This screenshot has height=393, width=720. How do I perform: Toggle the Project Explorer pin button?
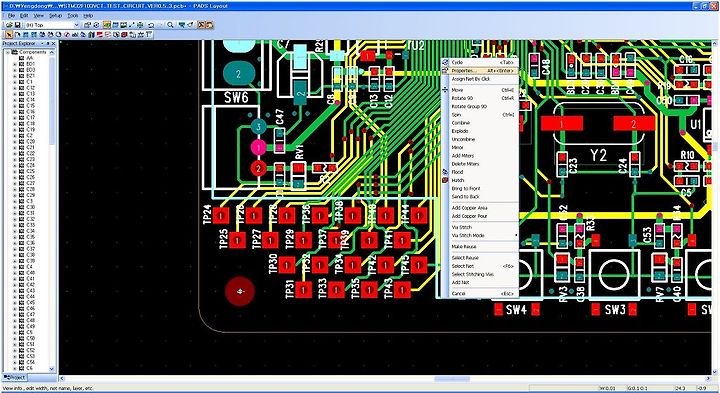coord(48,43)
